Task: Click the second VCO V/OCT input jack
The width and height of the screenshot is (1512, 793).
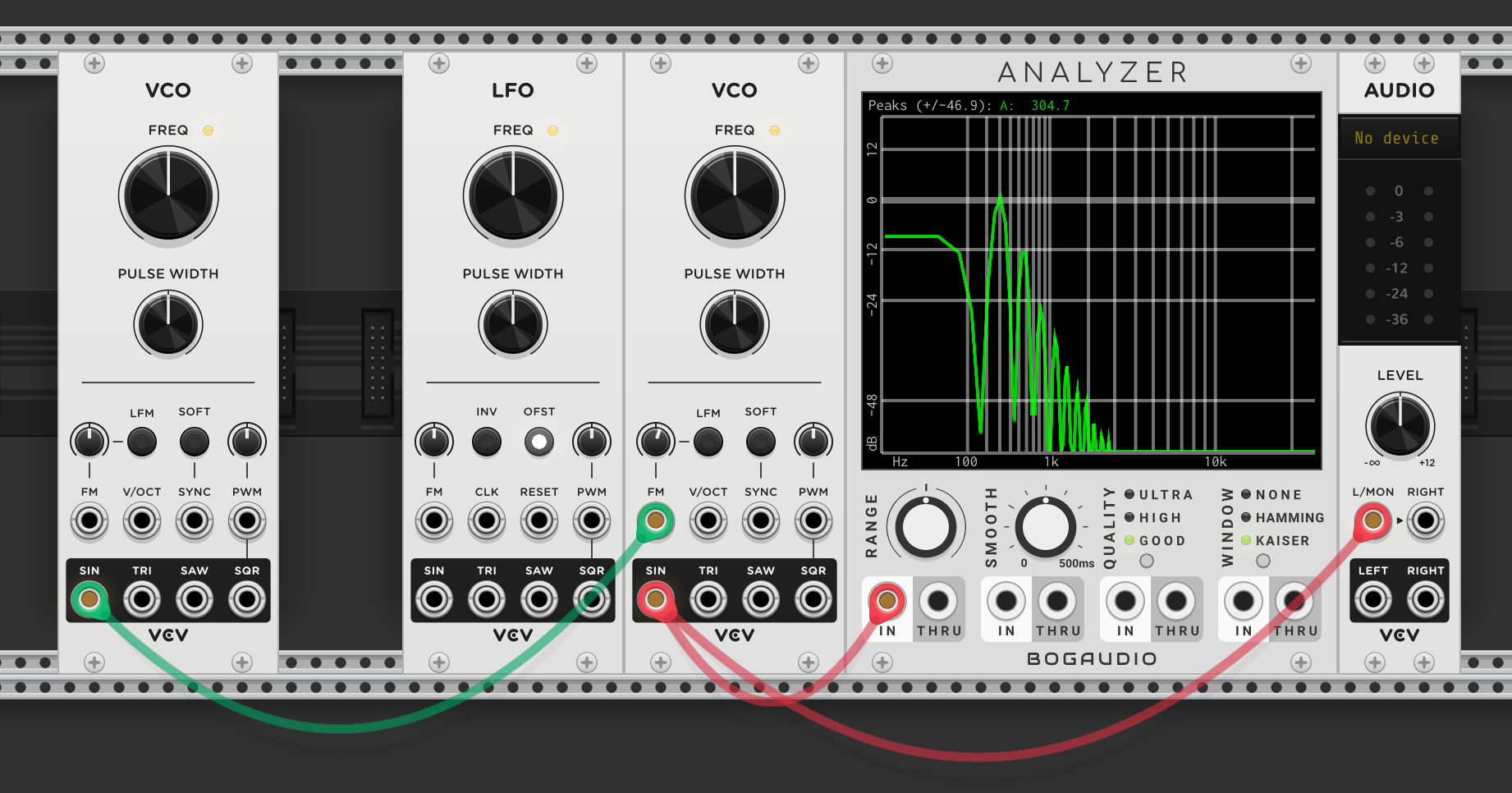Action: [x=708, y=520]
